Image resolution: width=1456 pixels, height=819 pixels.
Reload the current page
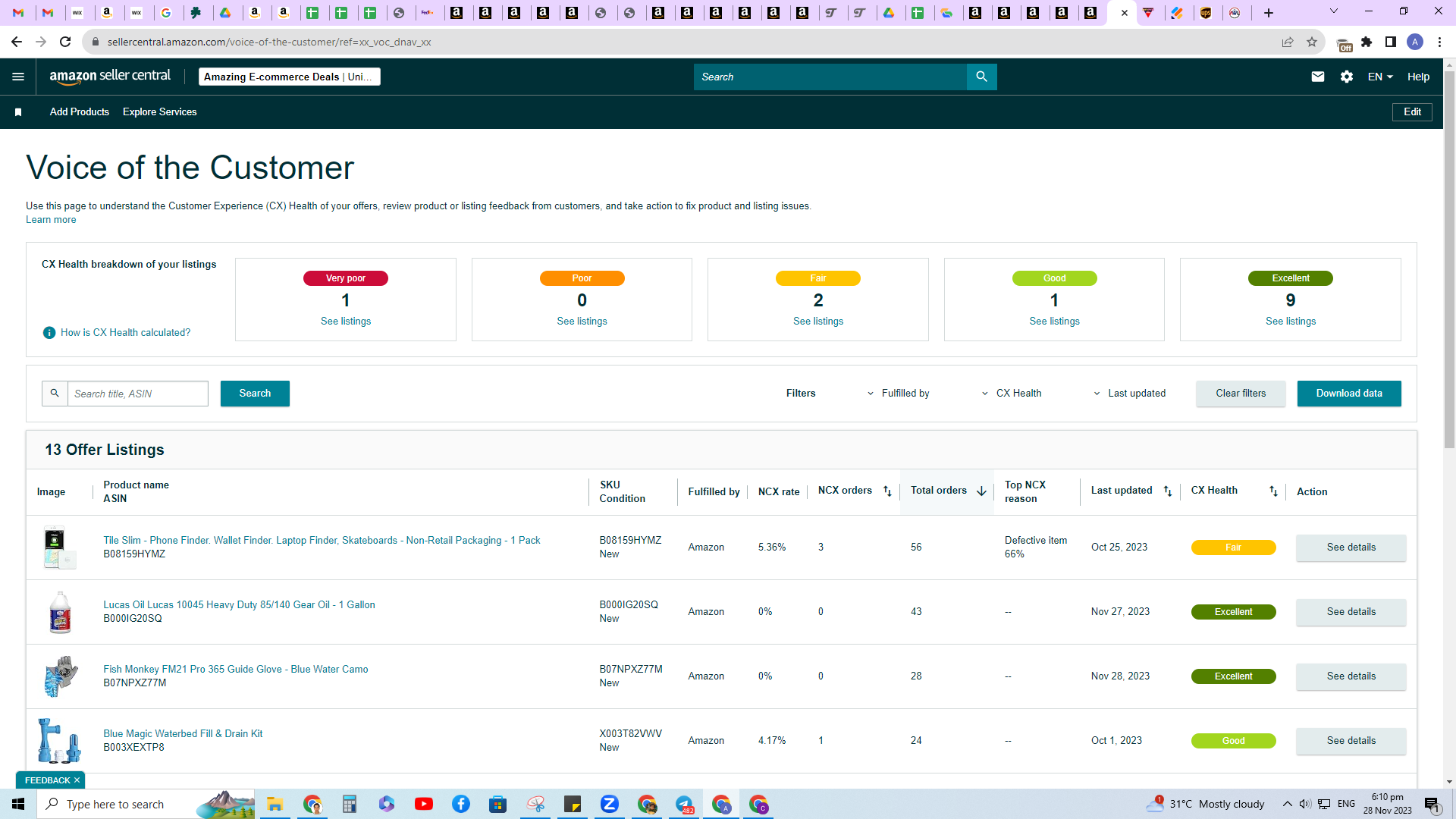tap(65, 42)
